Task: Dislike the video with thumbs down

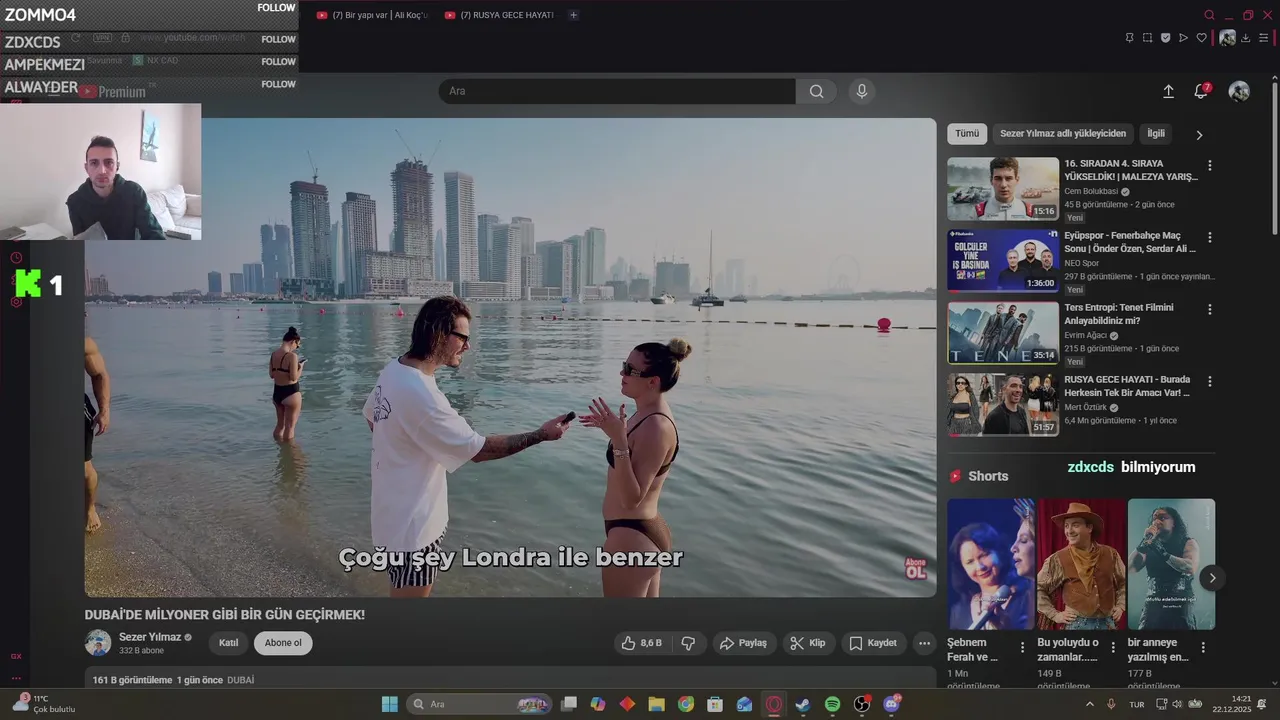Action: point(688,643)
